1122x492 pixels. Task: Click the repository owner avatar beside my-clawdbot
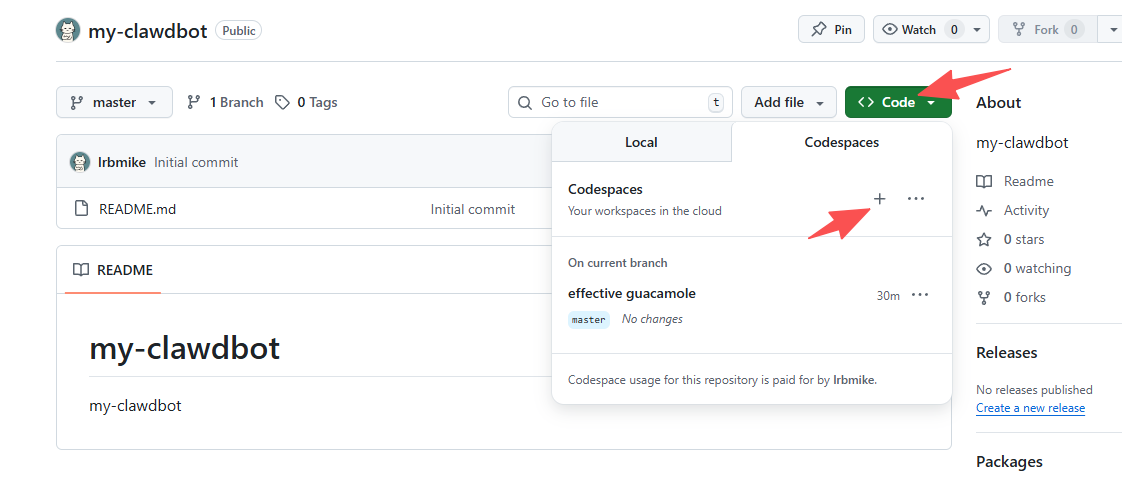pyautogui.click(x=68, y=30)
